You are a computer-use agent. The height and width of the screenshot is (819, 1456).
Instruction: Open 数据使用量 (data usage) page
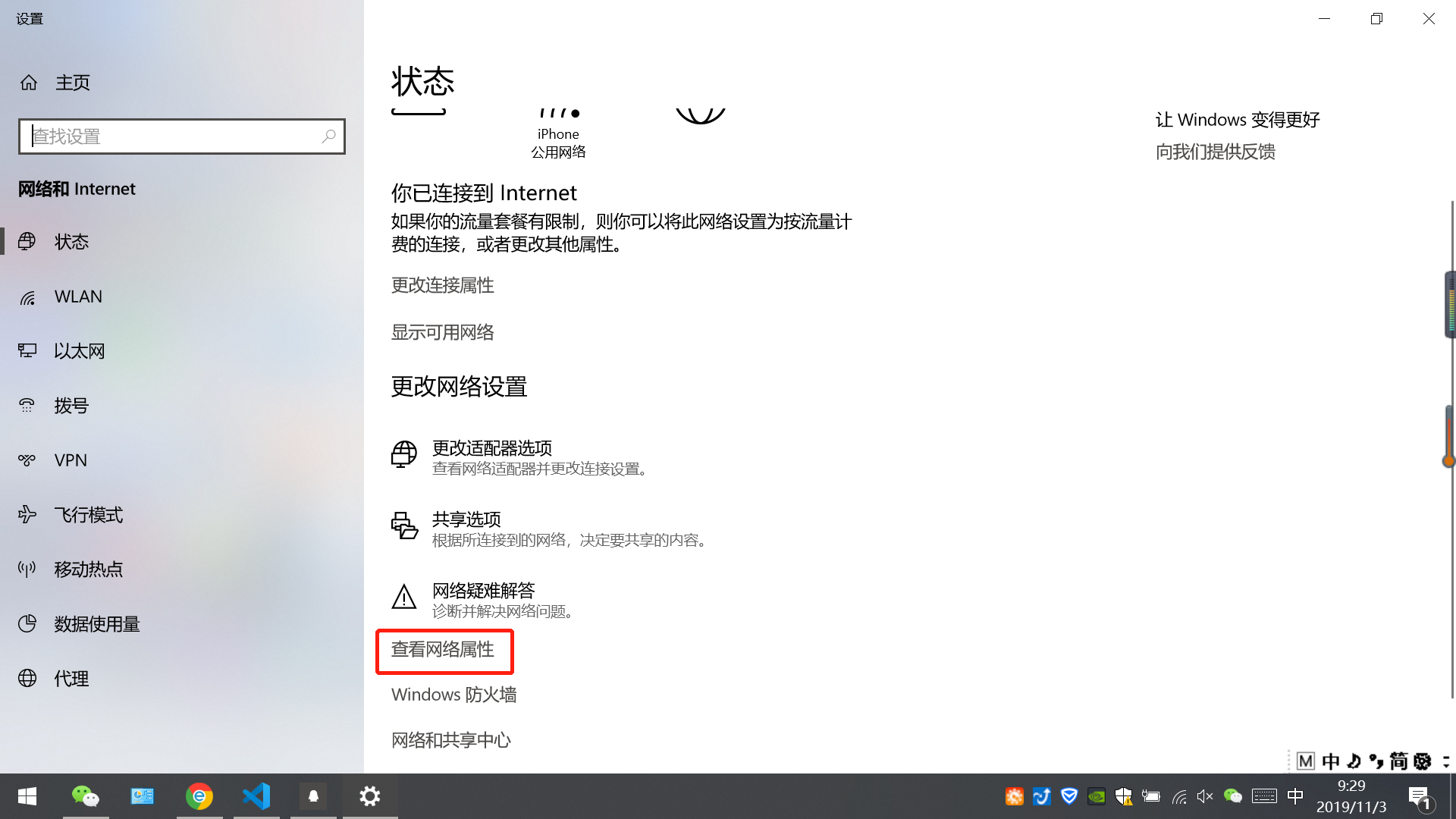(96, 623)
